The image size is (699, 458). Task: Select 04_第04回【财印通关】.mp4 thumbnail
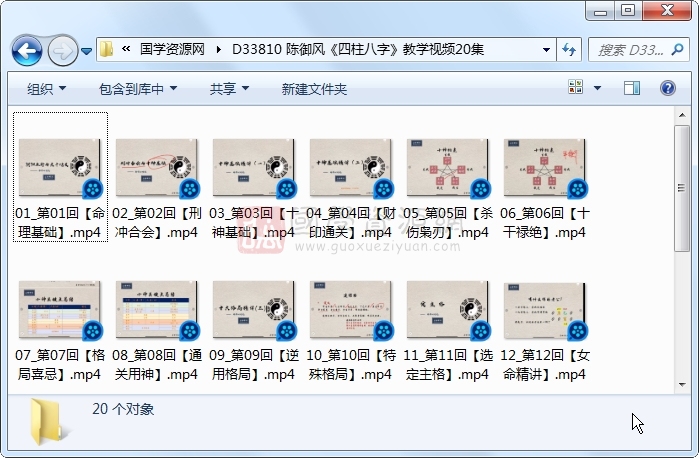click(x=351, y=168)
